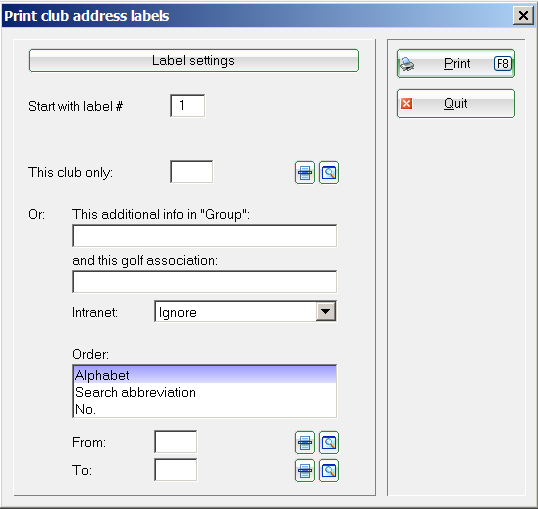Open the club list icon next to To
Viewport: 538px width, 509px height.
305,470
